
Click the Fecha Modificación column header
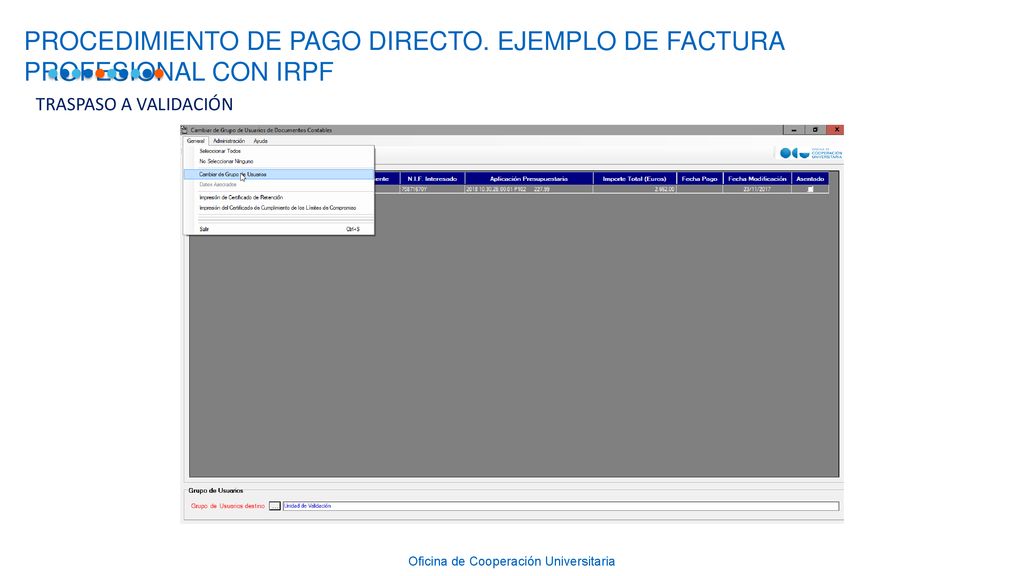[757, 179]
